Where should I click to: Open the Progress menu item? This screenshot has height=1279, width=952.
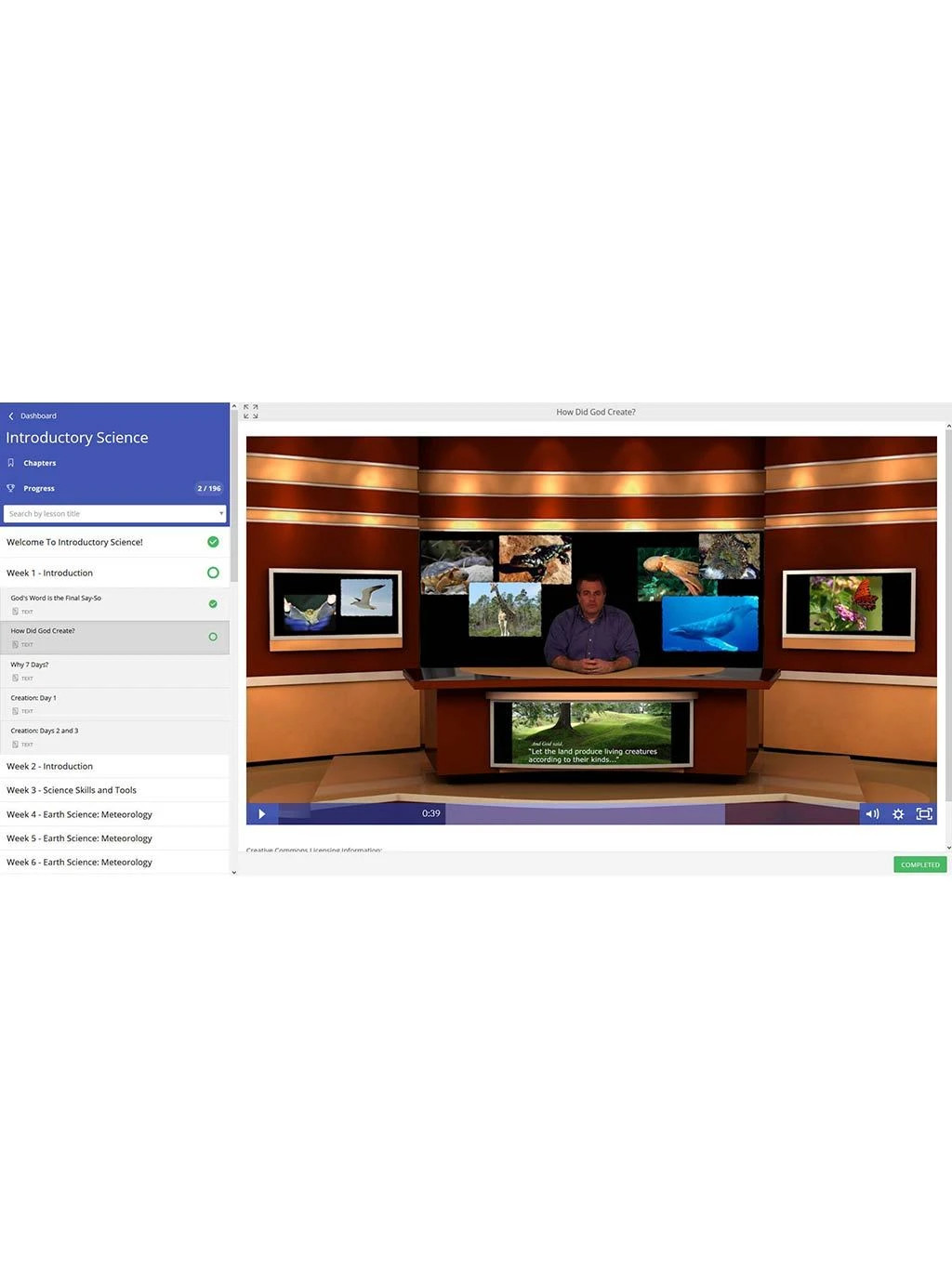tap(39, 488)
